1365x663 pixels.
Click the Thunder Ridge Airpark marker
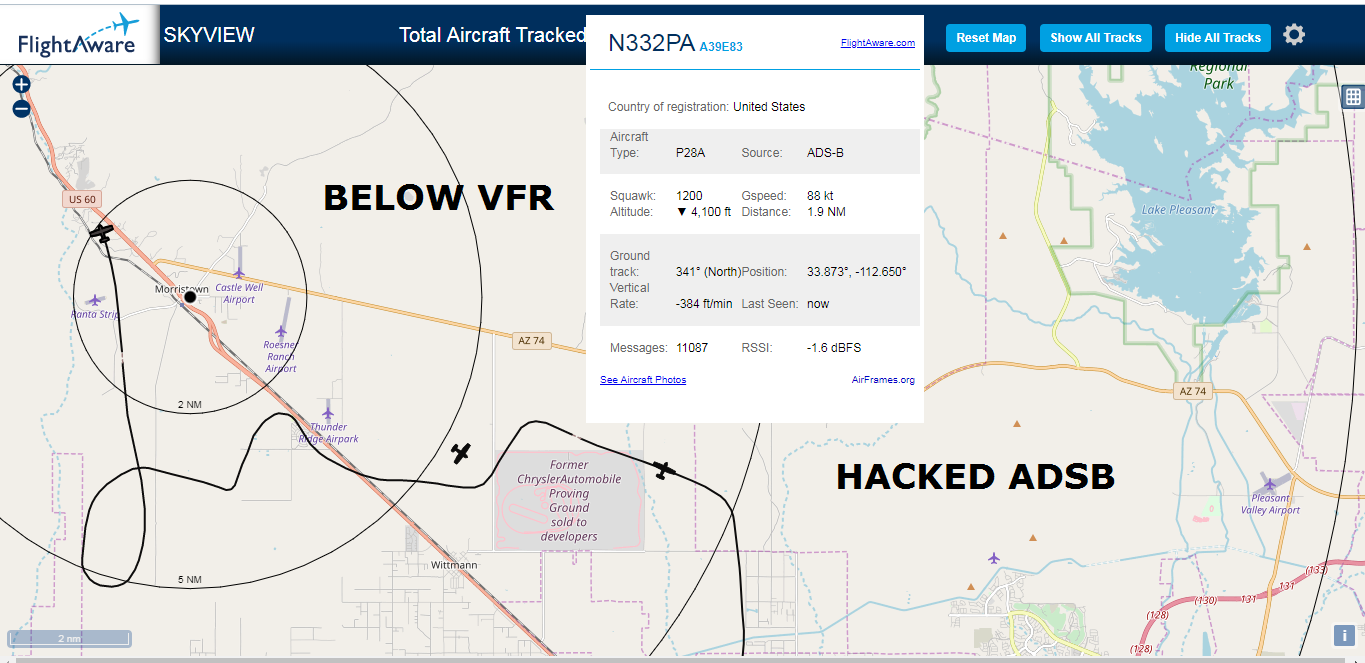[328, 412]
